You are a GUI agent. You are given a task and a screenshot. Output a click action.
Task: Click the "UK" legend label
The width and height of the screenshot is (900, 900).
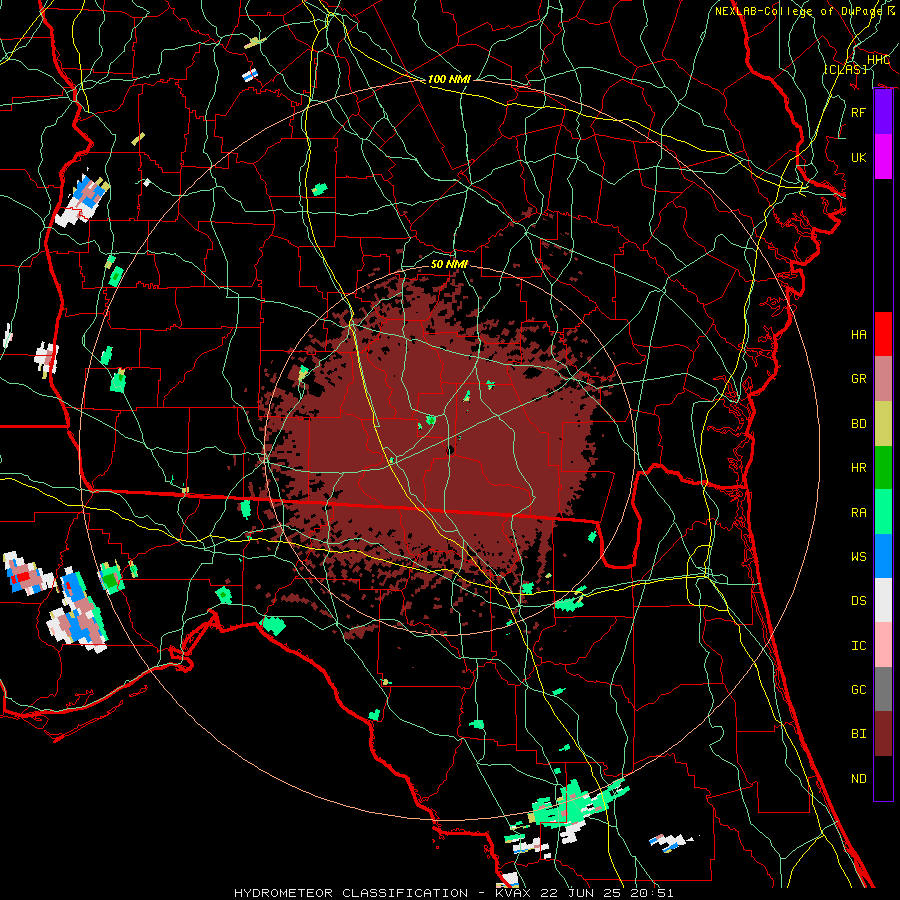[x=858, y=157]
